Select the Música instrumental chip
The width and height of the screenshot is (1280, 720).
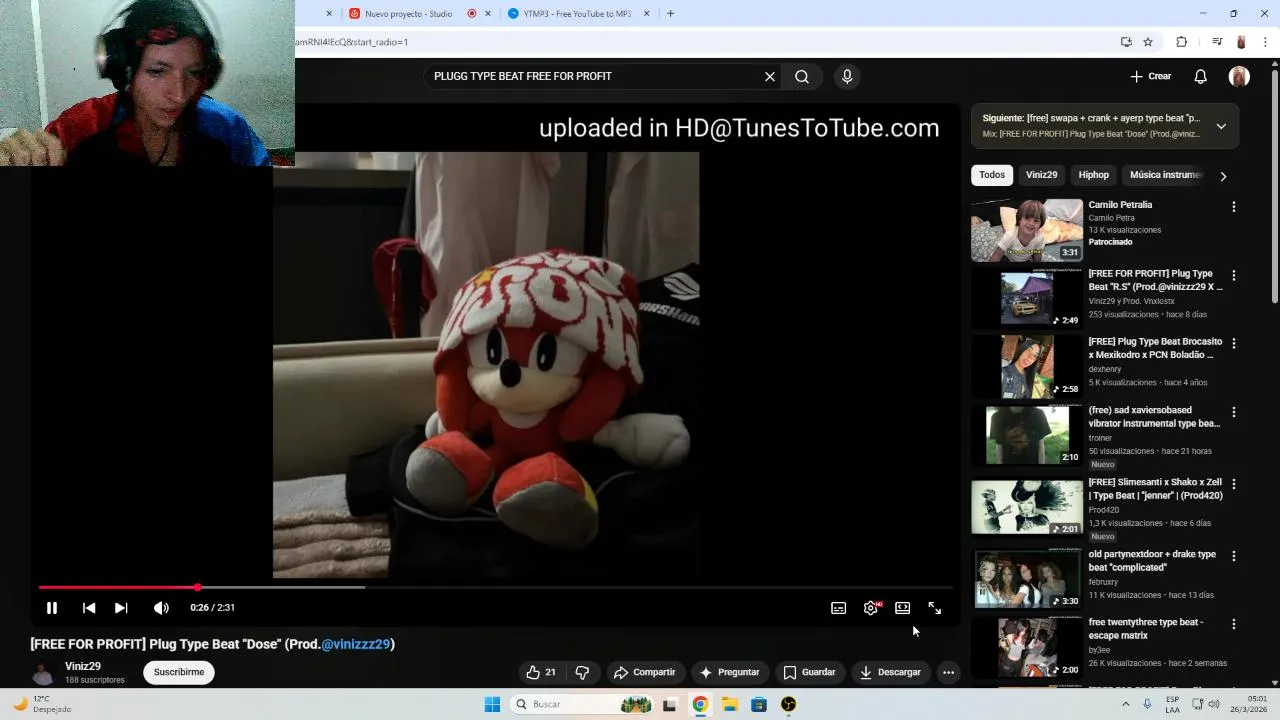point(1165,175)
